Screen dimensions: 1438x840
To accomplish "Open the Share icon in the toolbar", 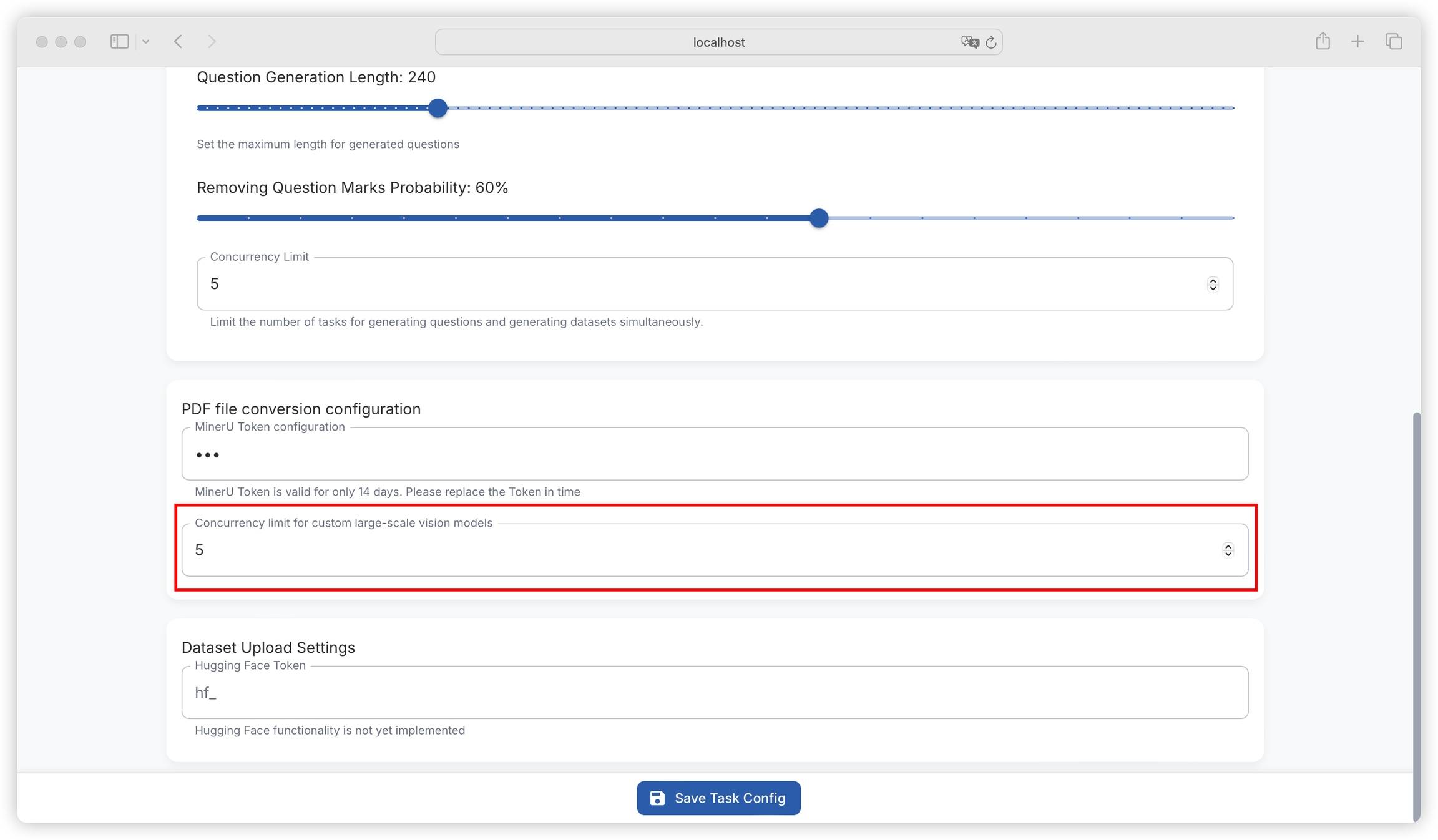I will click(x=1323, y=42).
